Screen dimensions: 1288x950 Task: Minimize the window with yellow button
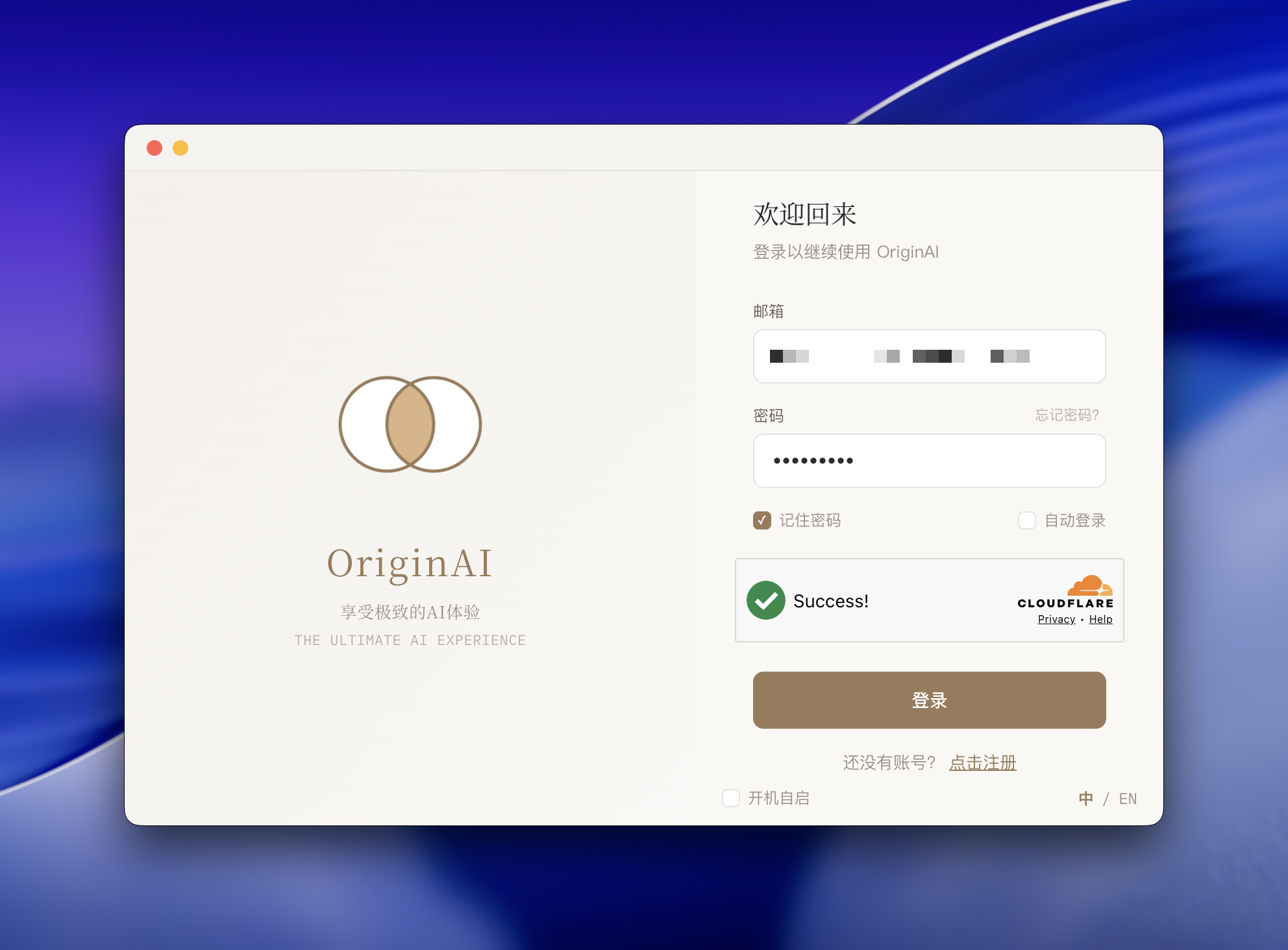pyautogui.click(x=180, y=148)
